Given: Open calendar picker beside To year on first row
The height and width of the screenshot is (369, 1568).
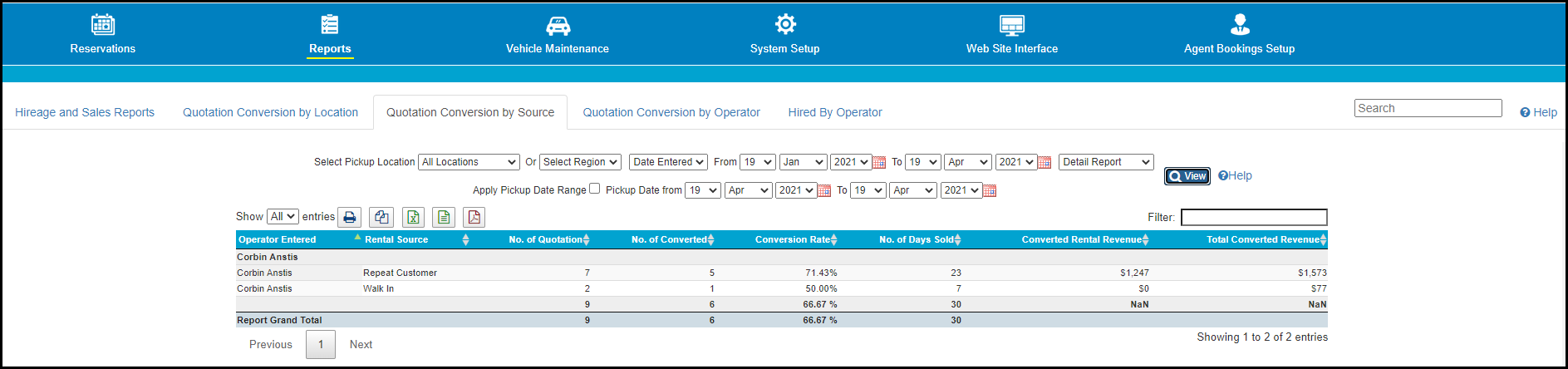Looking at the screenshot, I should coord(1045,163).
